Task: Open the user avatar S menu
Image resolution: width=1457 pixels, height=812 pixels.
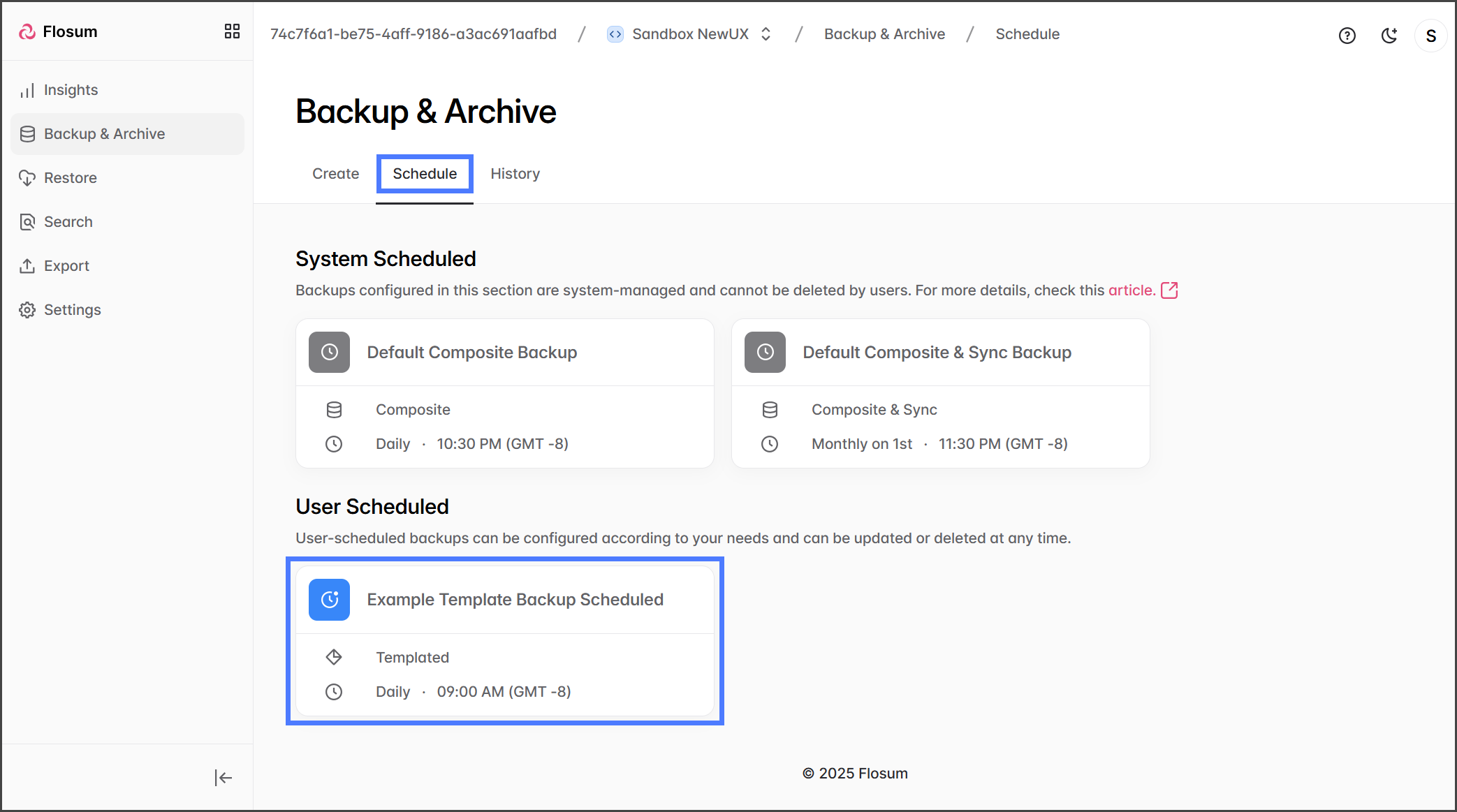Action: coord(1430,36)
